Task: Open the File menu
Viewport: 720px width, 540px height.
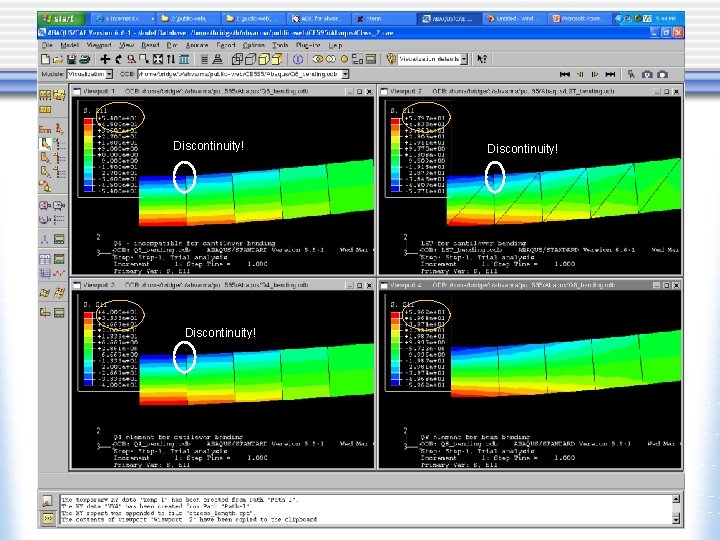Action: (x=47, y=45)
